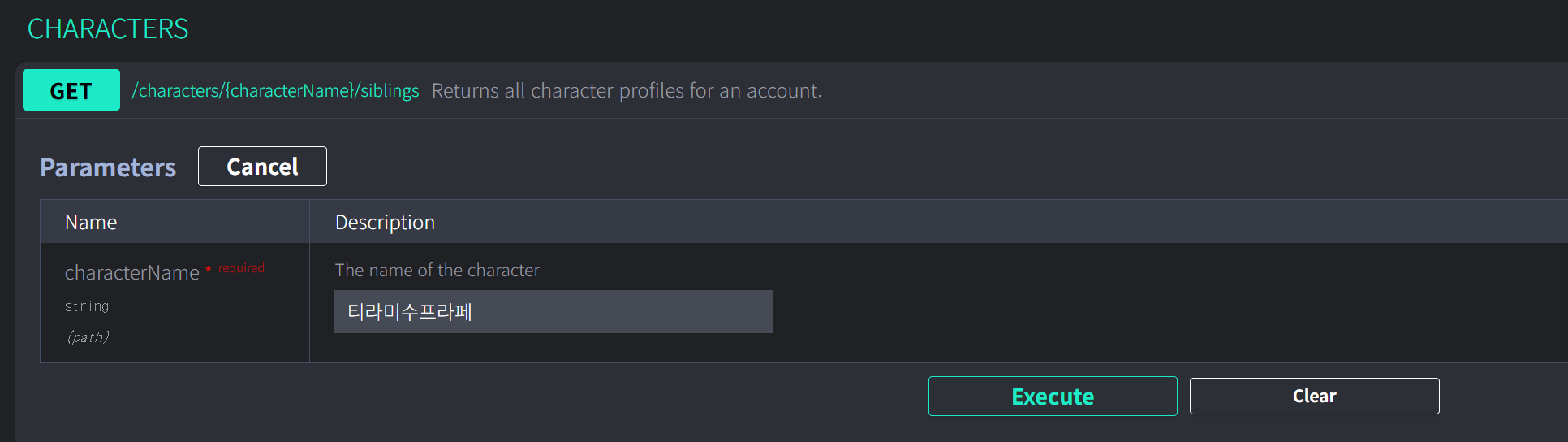Select the Description column header
This screenshot has width=1568, height=442.
(385, 223)
